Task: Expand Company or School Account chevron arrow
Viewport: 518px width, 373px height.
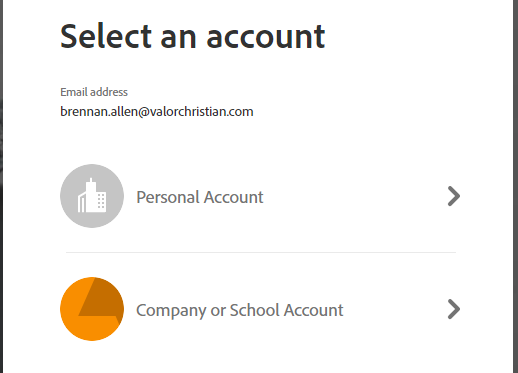Action: (x=454, y=309)
